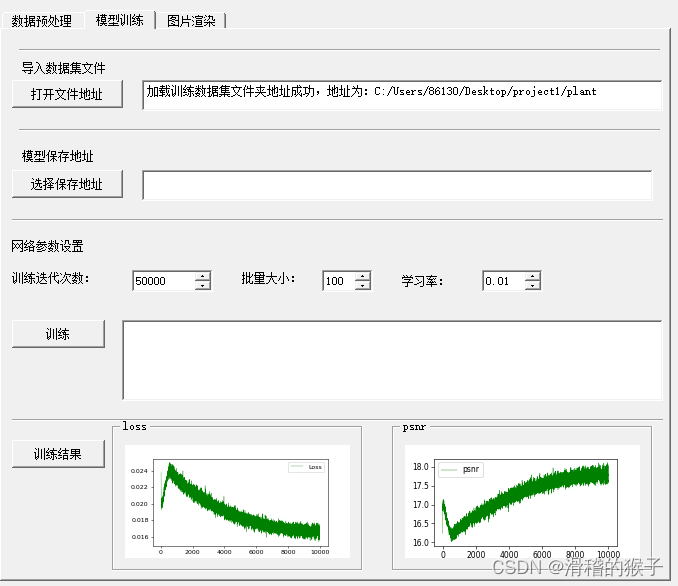Click the 批量大小 value field showing 100
This screenshot has width=678, height=586.
(x=339, y=281)
